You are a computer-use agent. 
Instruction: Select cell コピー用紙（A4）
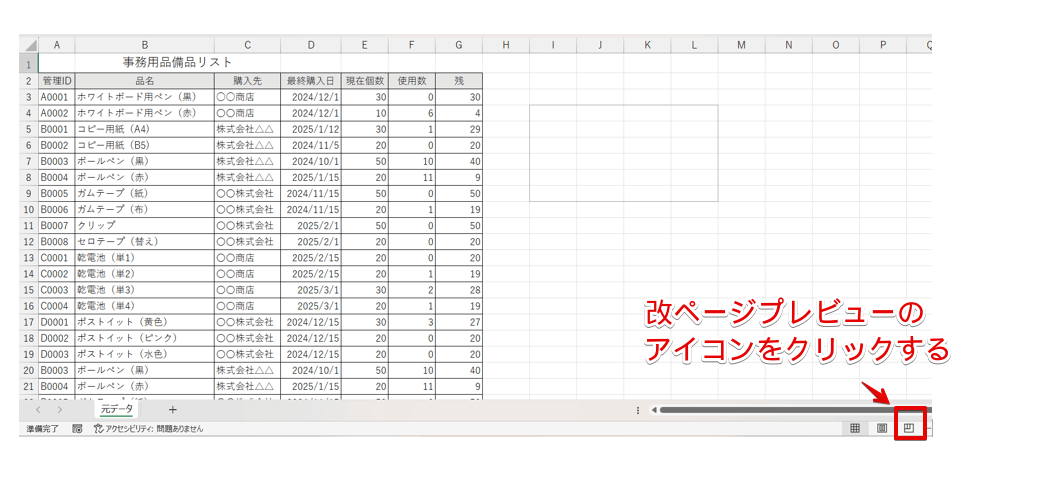[145, 129]
